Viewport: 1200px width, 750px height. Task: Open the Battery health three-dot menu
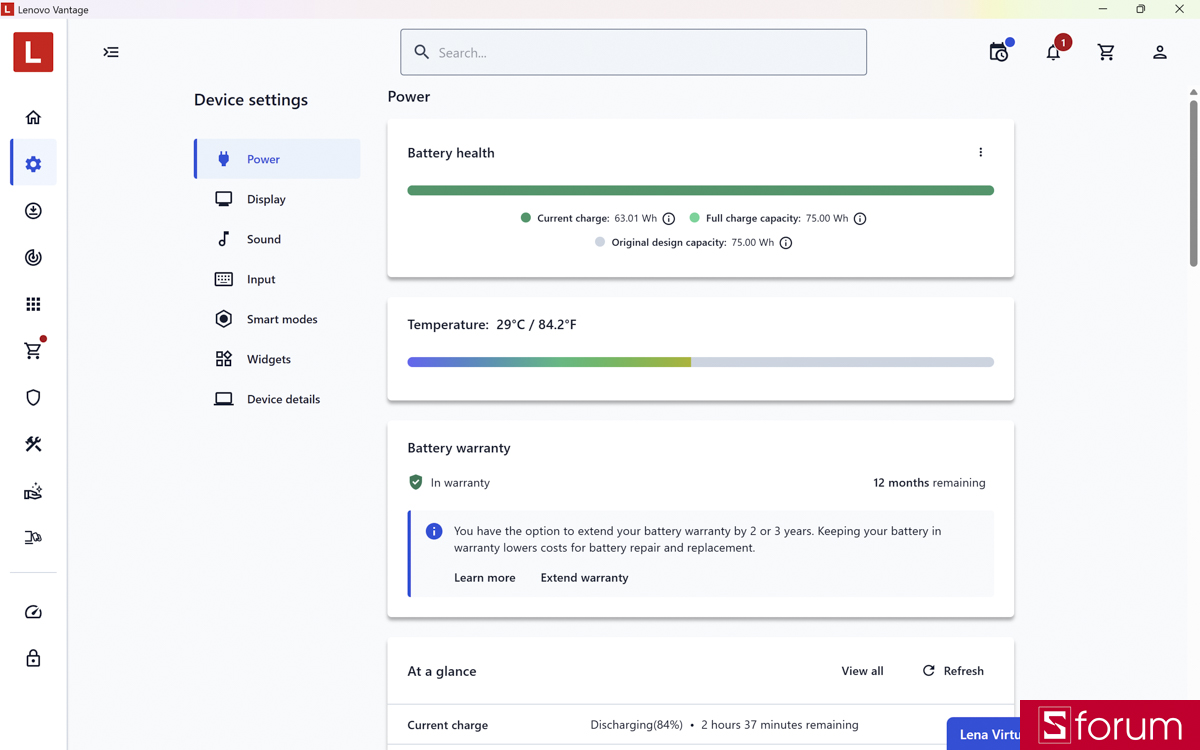pyautogui.click(x=981, y=153)
